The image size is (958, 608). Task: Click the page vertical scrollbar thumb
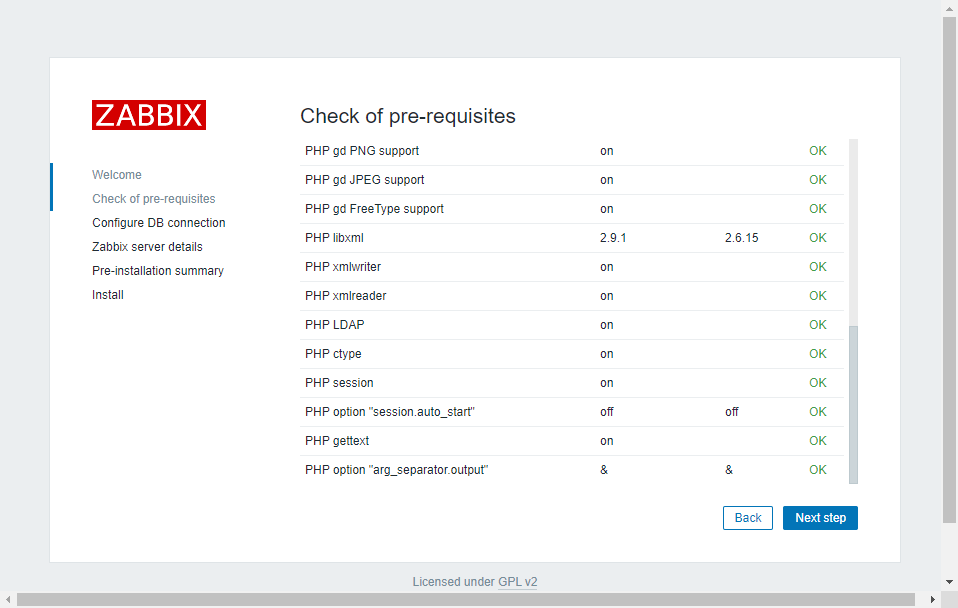click(950, 270)
